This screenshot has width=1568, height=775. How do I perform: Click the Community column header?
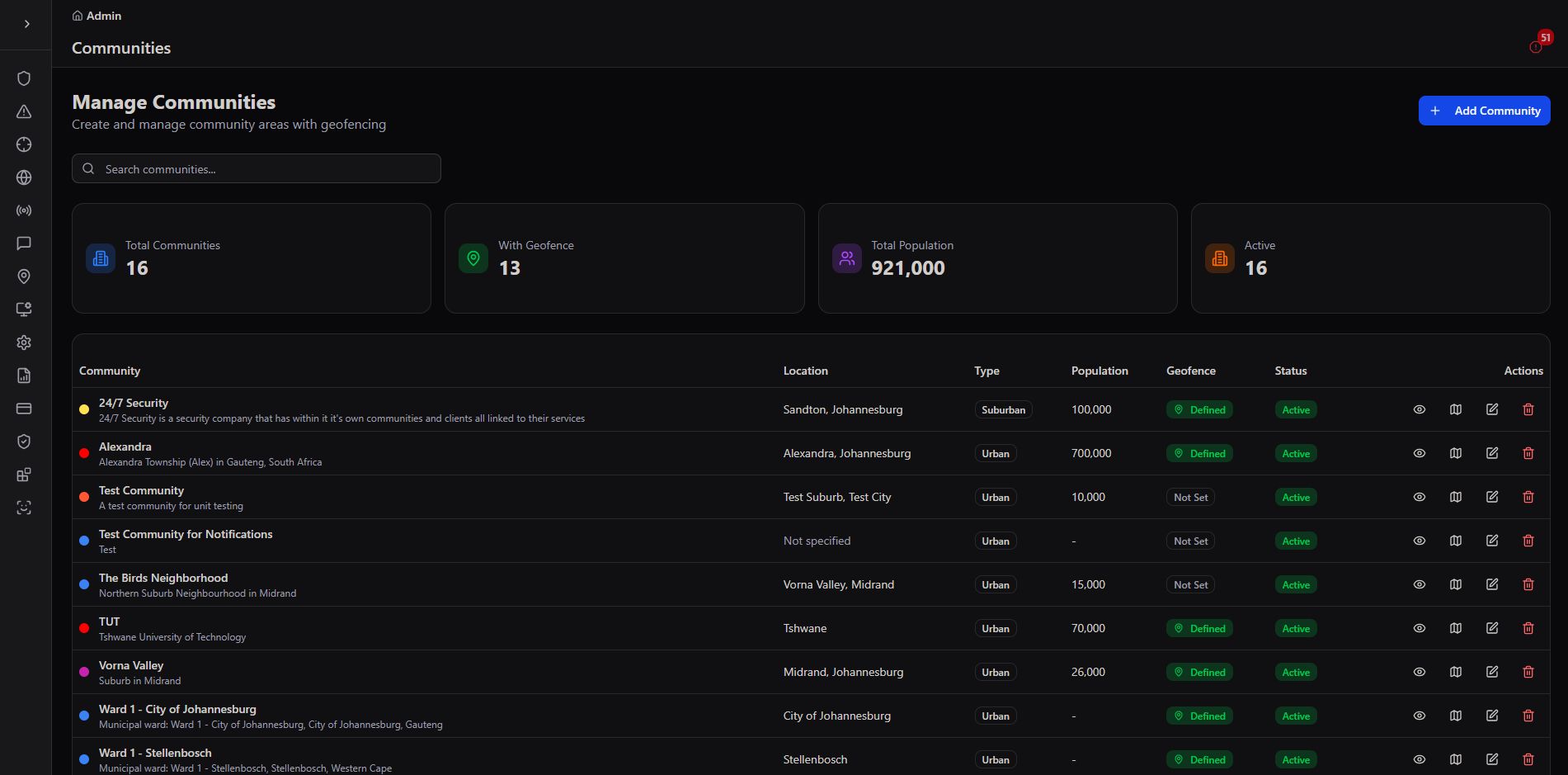[110, 371]
